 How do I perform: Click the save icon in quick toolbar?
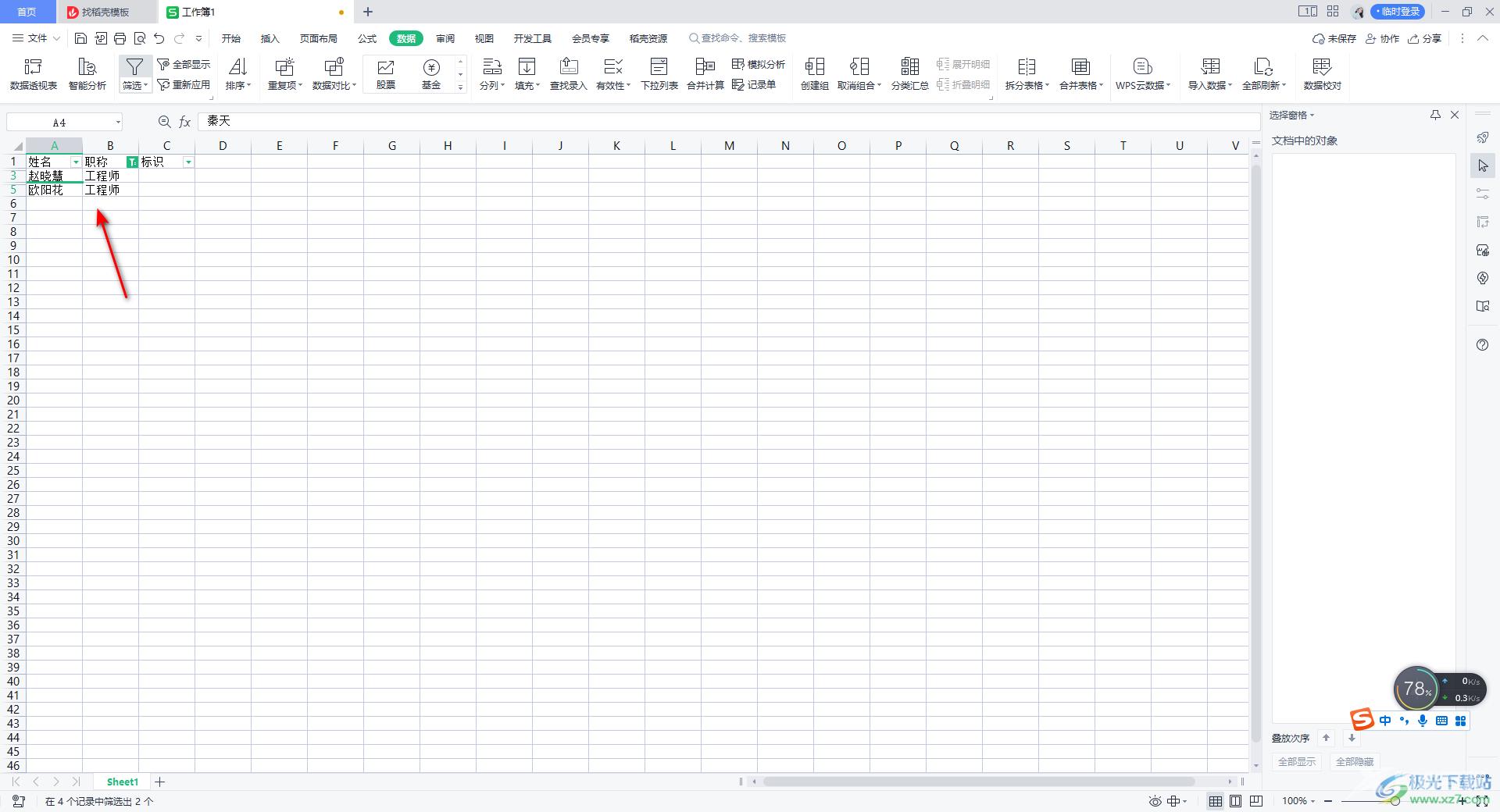(80, 38)
